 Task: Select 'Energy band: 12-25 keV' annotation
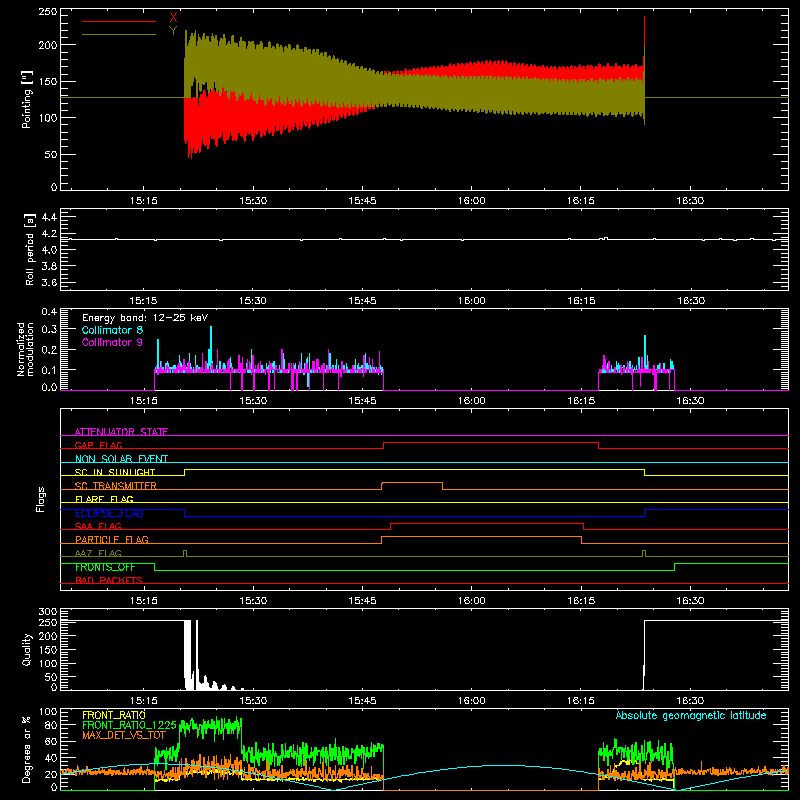coord(145,318)
